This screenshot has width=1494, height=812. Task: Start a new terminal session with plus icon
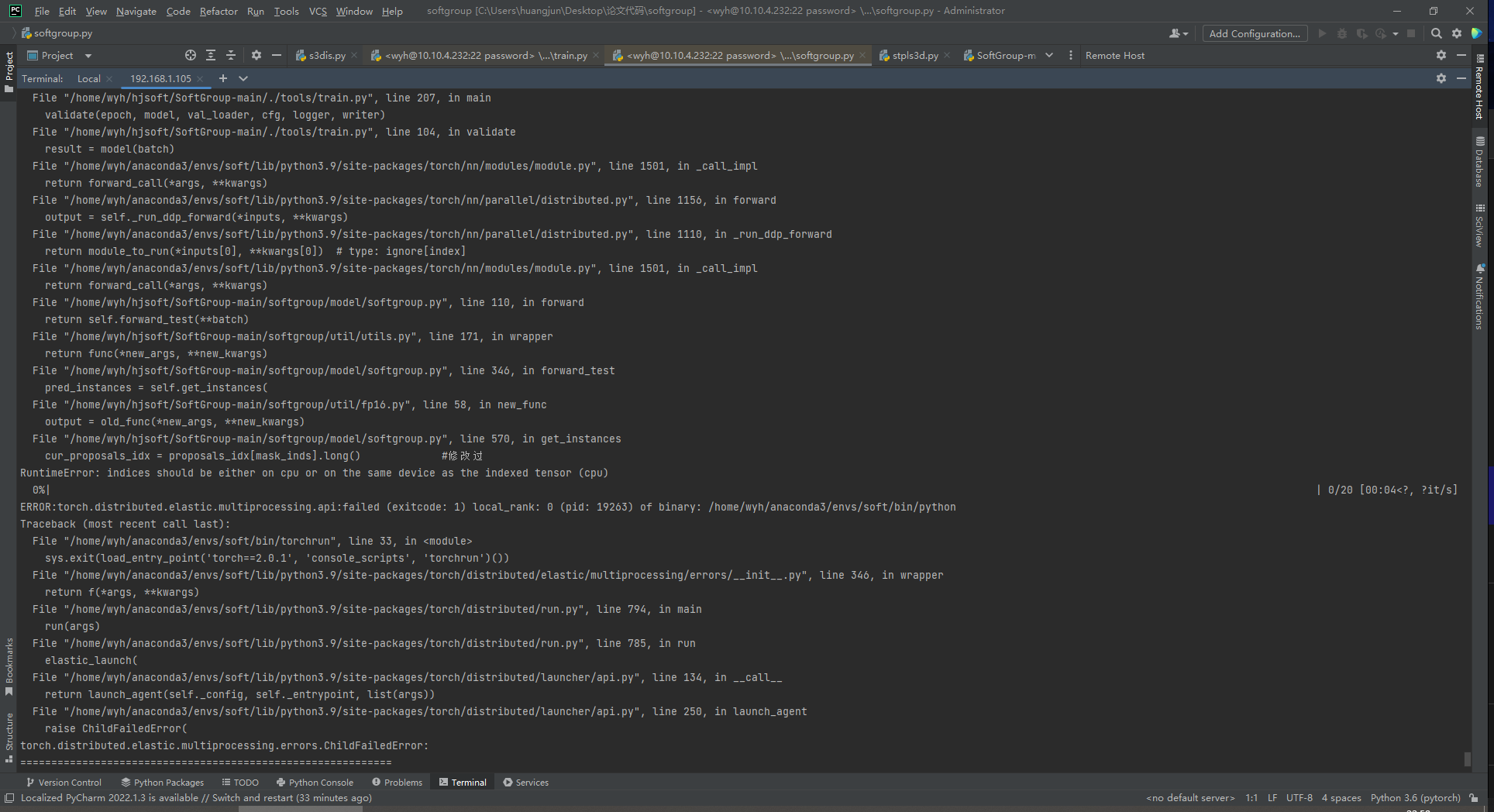pyautogui.click(x=222, y=78)
